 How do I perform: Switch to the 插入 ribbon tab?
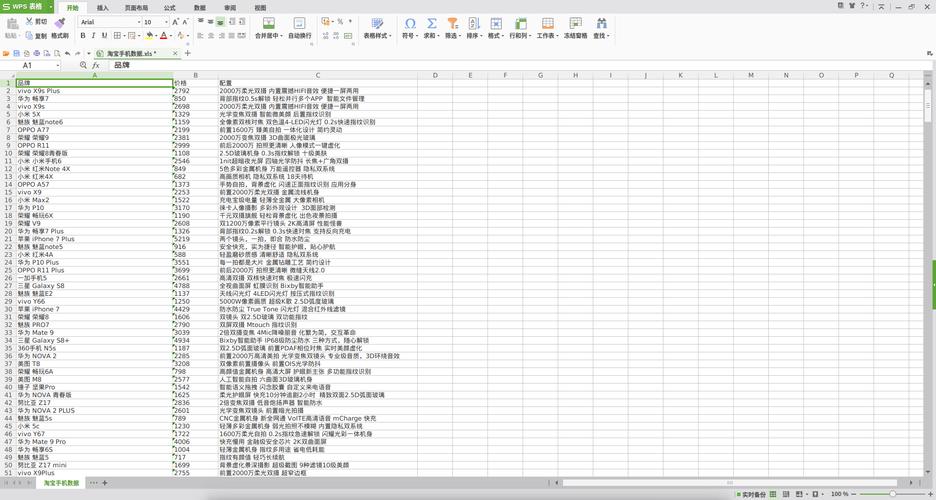click(x=103, y=8)
